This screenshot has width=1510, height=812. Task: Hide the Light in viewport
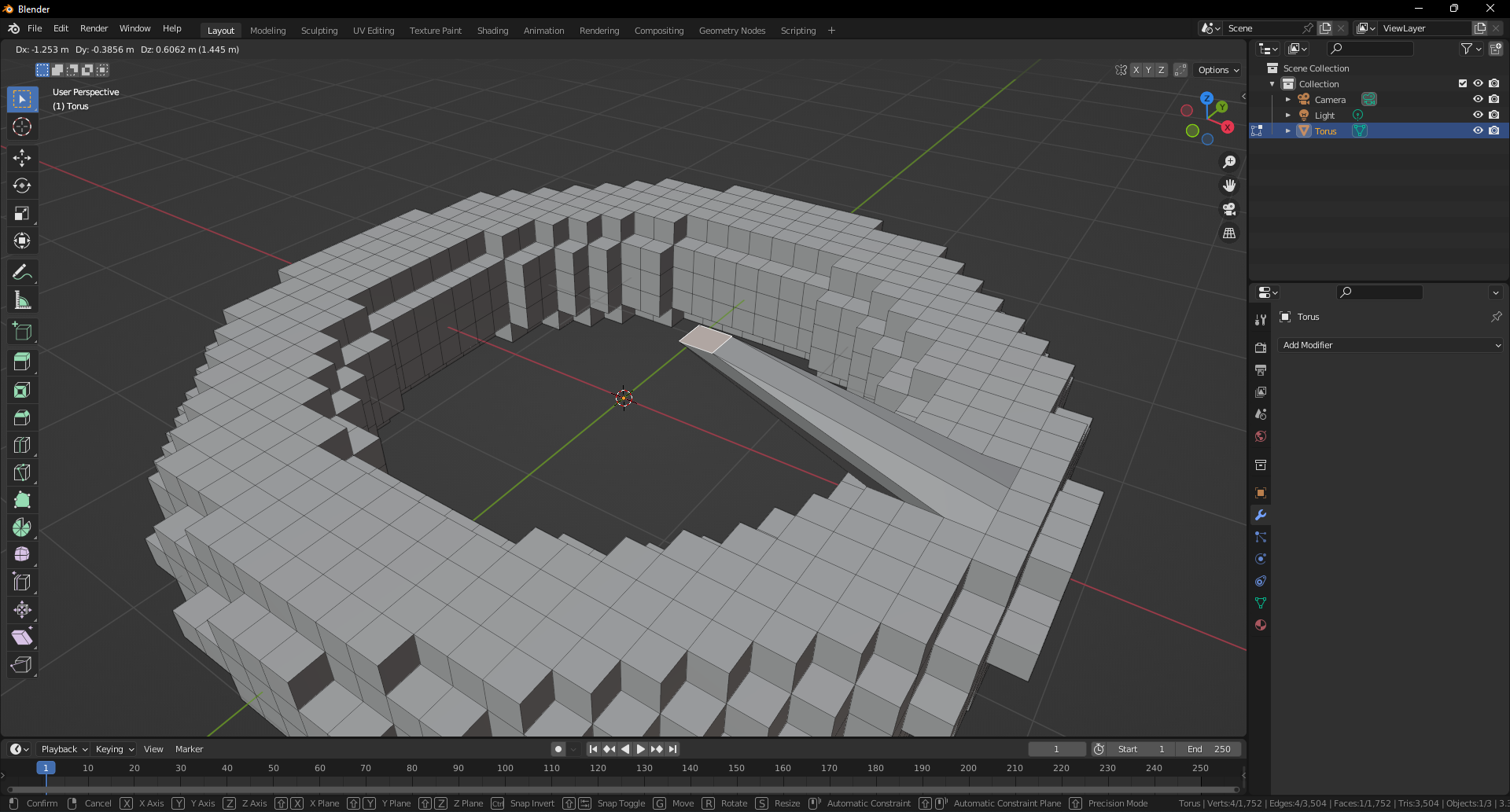click(1478, 115)
